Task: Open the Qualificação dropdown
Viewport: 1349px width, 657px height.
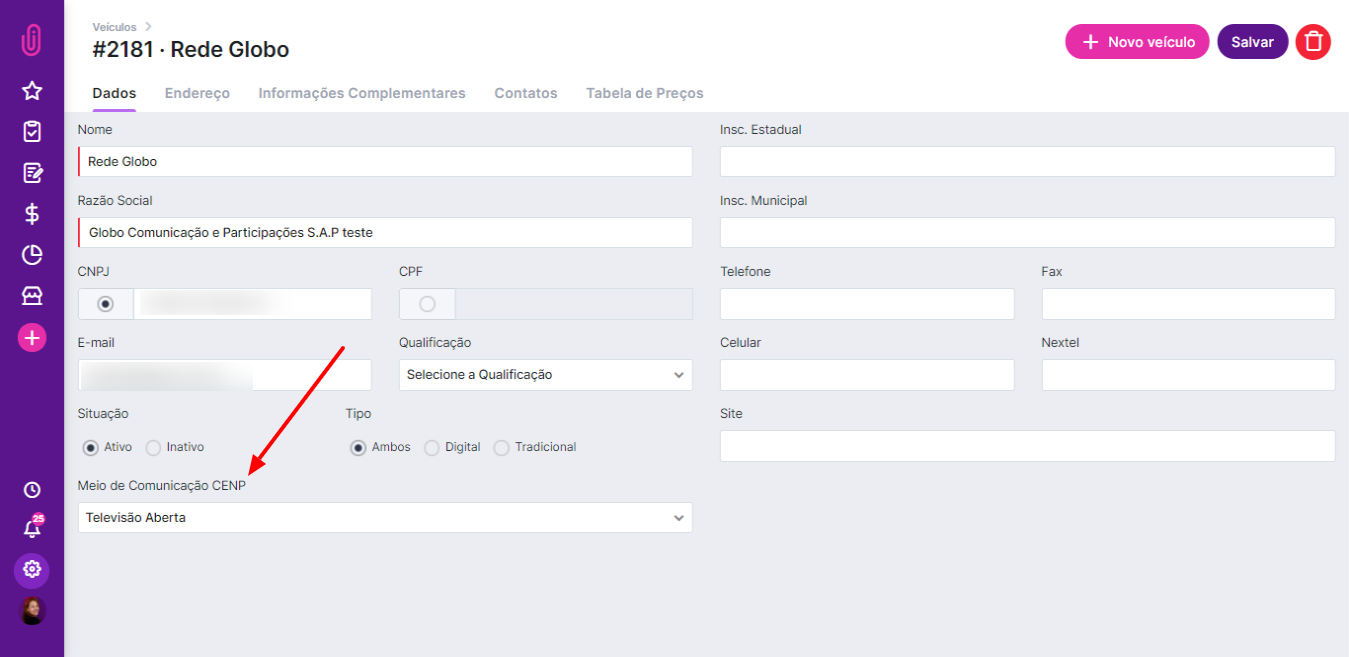Action: click(545, 375)
